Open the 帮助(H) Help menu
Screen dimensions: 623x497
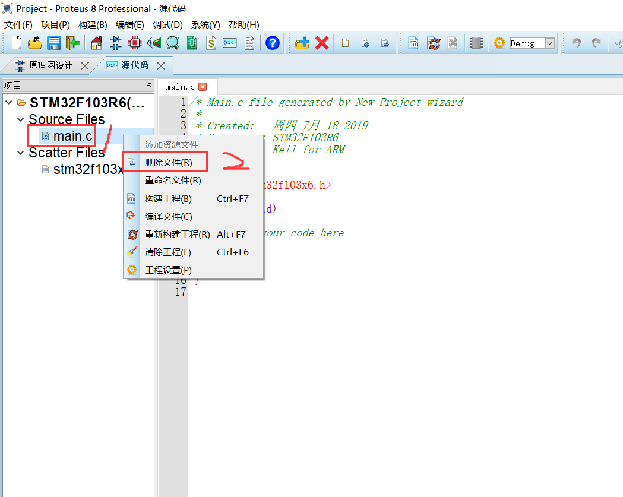pos(244,25)
